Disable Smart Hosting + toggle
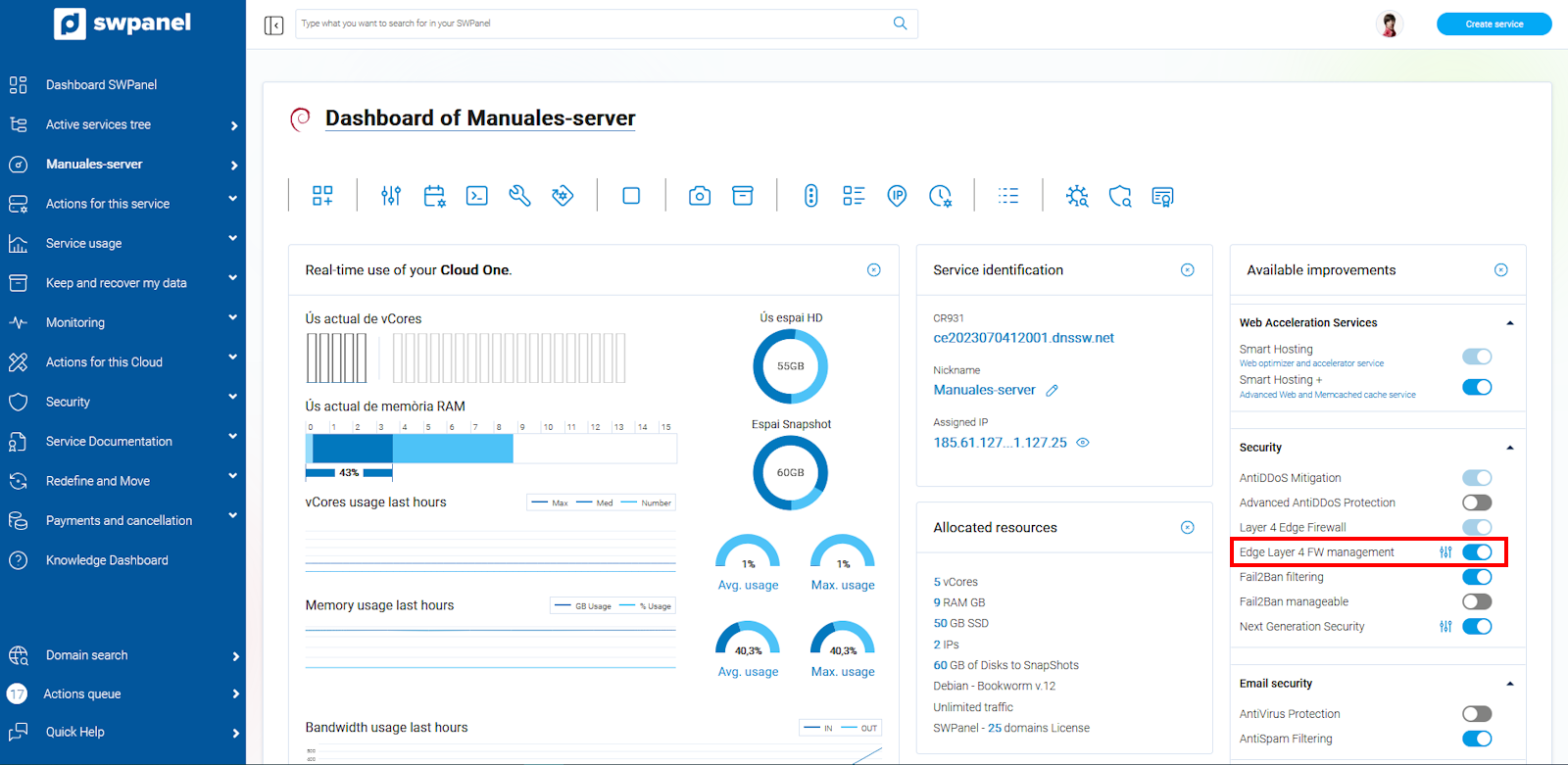Screen dimensions: 1568x765 tap(1476, 387)
